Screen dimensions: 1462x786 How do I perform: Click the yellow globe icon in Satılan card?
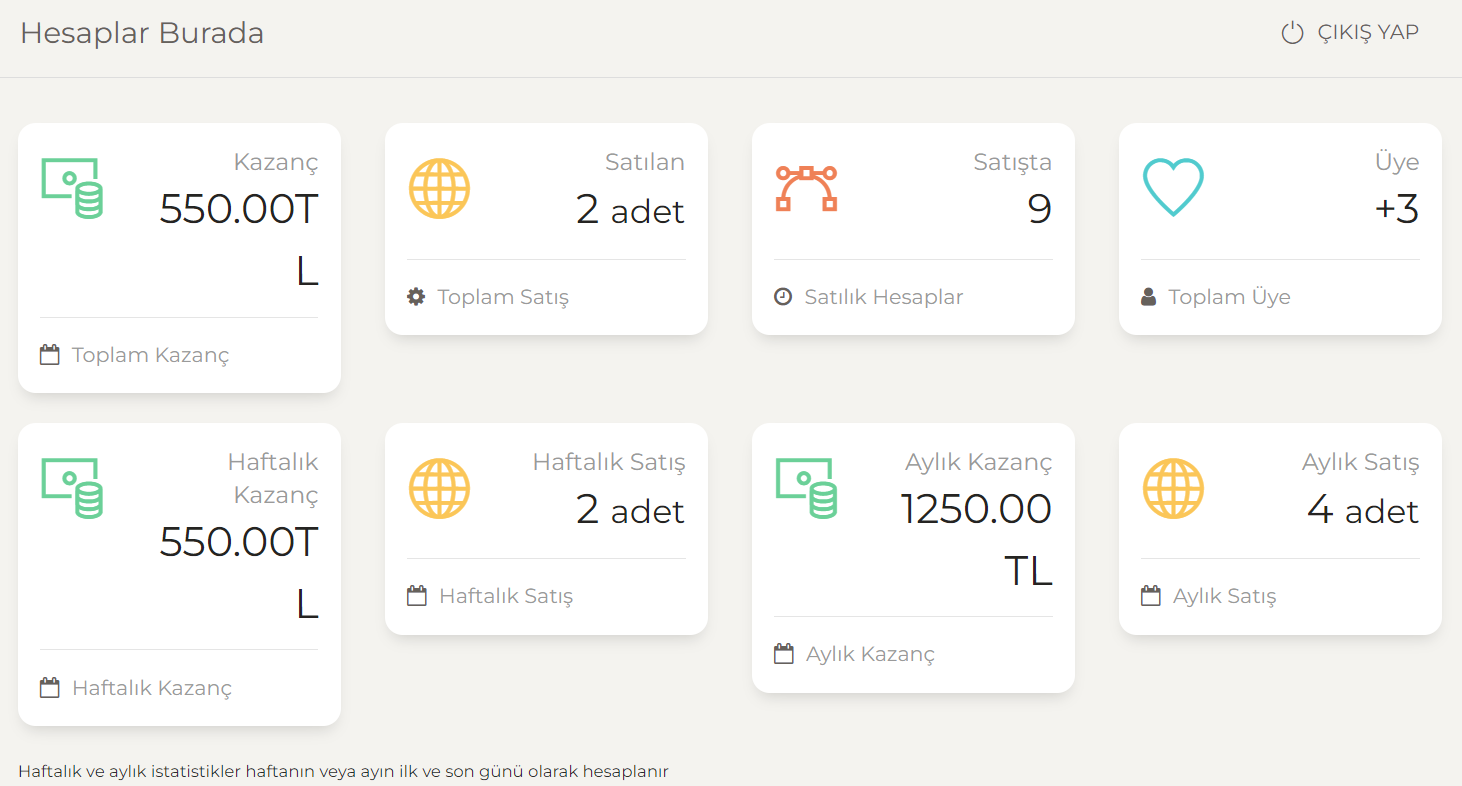pyautogui.click(x=439, y=188)
